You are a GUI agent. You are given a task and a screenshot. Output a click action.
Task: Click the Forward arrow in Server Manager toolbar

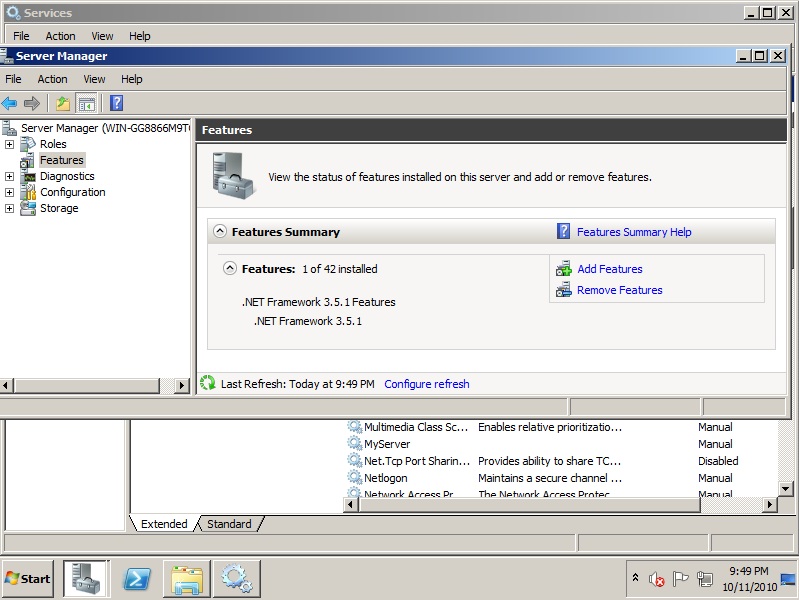(x=32, y=103)
